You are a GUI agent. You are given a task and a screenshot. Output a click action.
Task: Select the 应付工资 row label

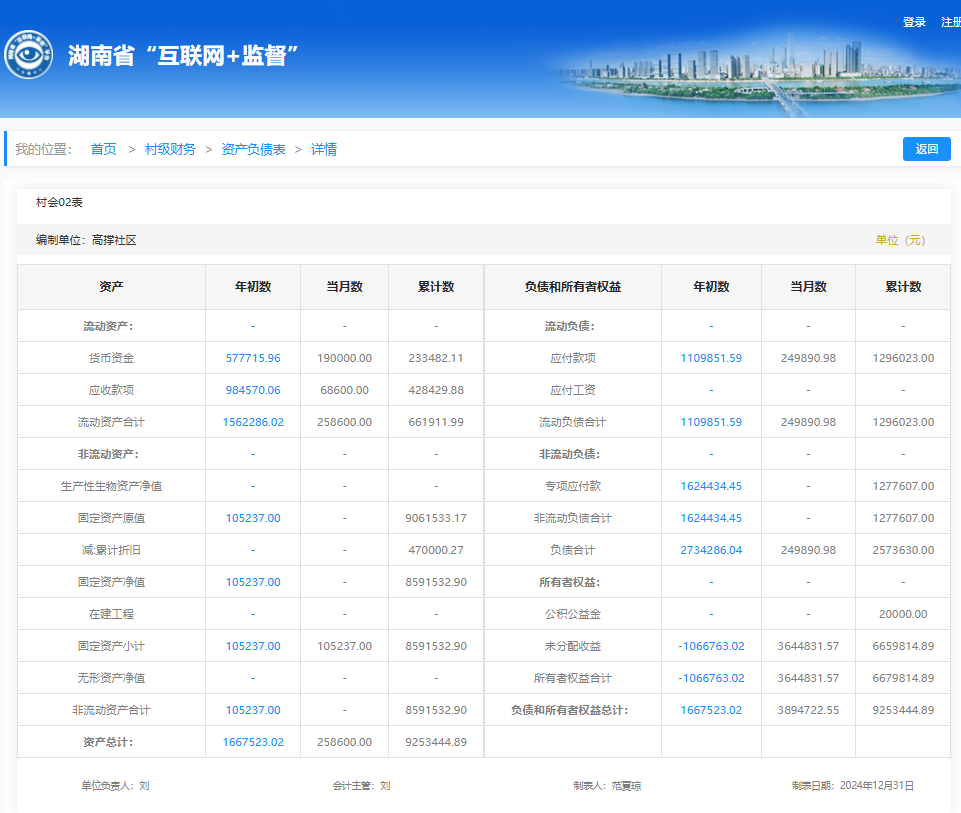coord(572,390)
